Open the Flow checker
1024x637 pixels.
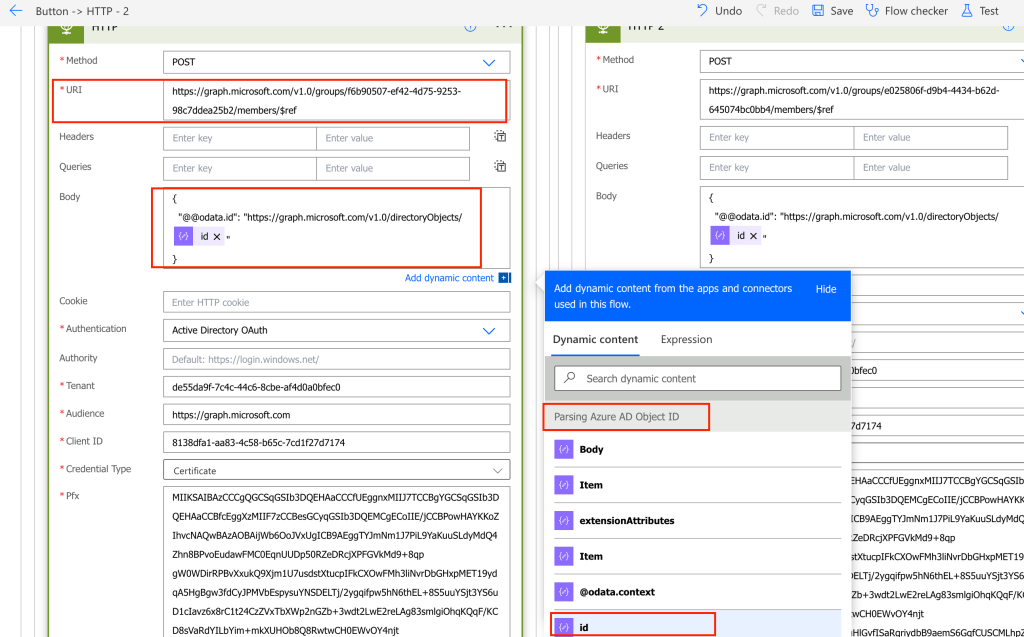(906, 11)
